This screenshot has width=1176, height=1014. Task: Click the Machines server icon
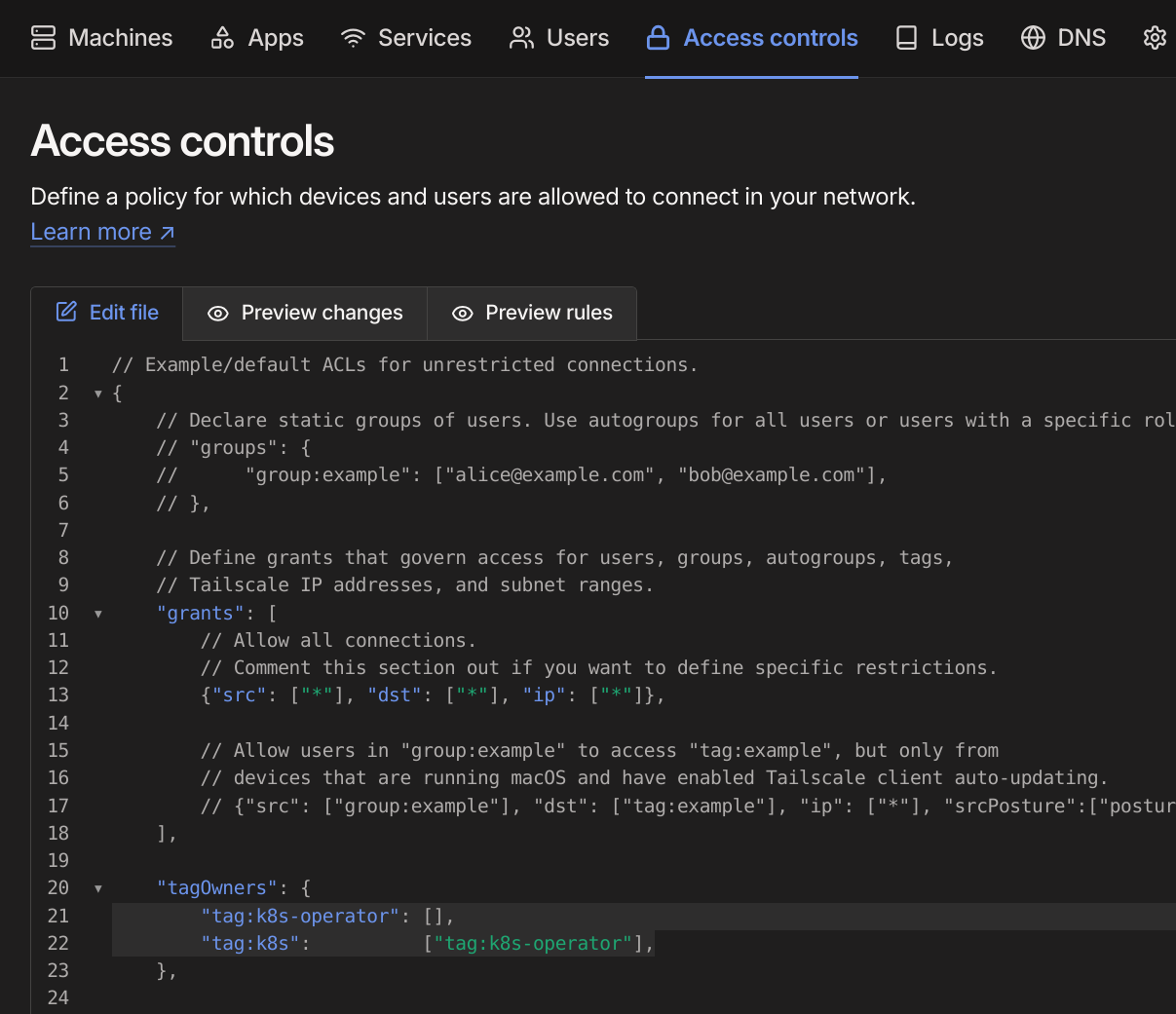click(x=44, y=38)
